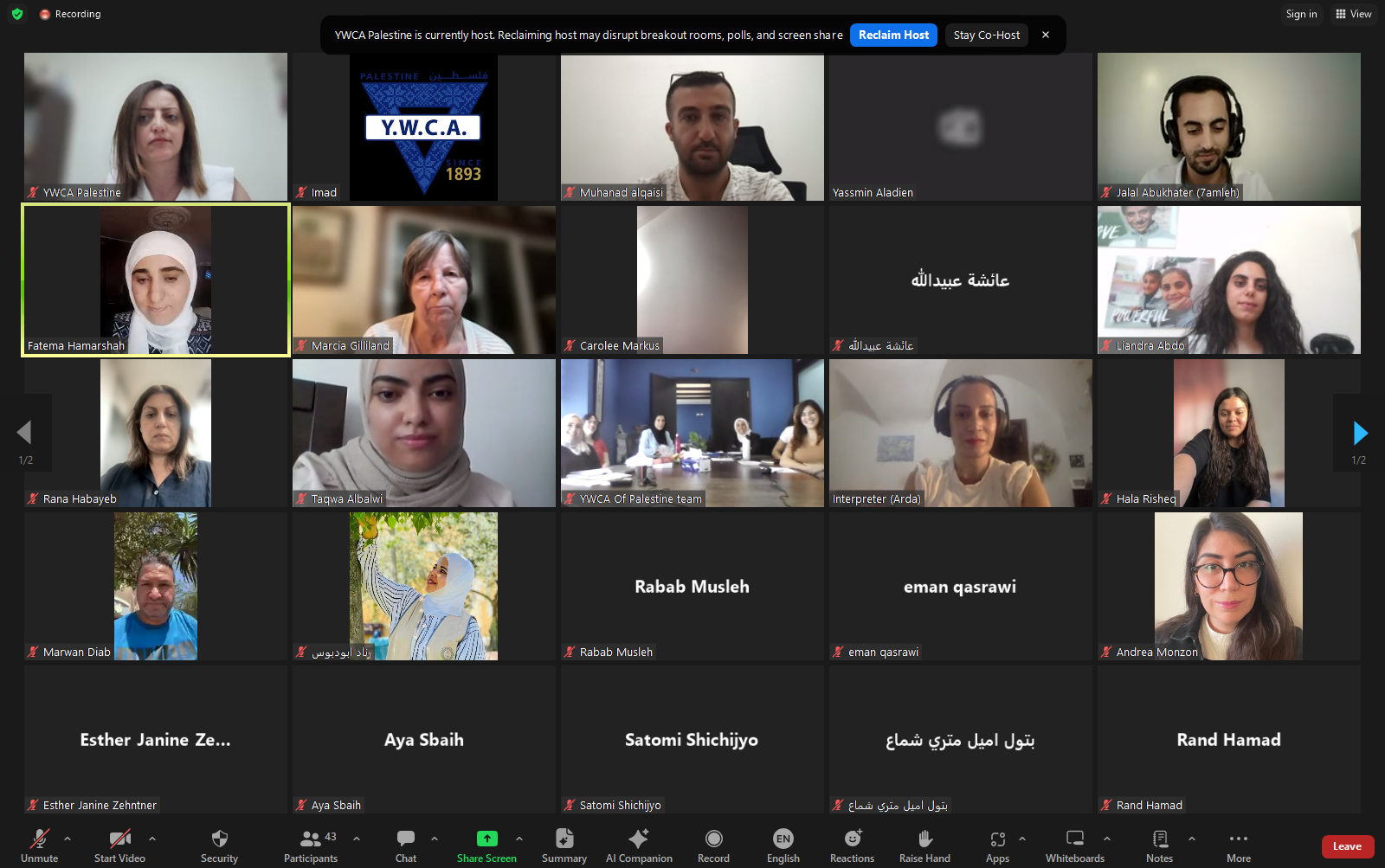Screen dimensions: 1385x868
Task: Go to the previous gallery page arrow
Action: (x=24, y=433)
